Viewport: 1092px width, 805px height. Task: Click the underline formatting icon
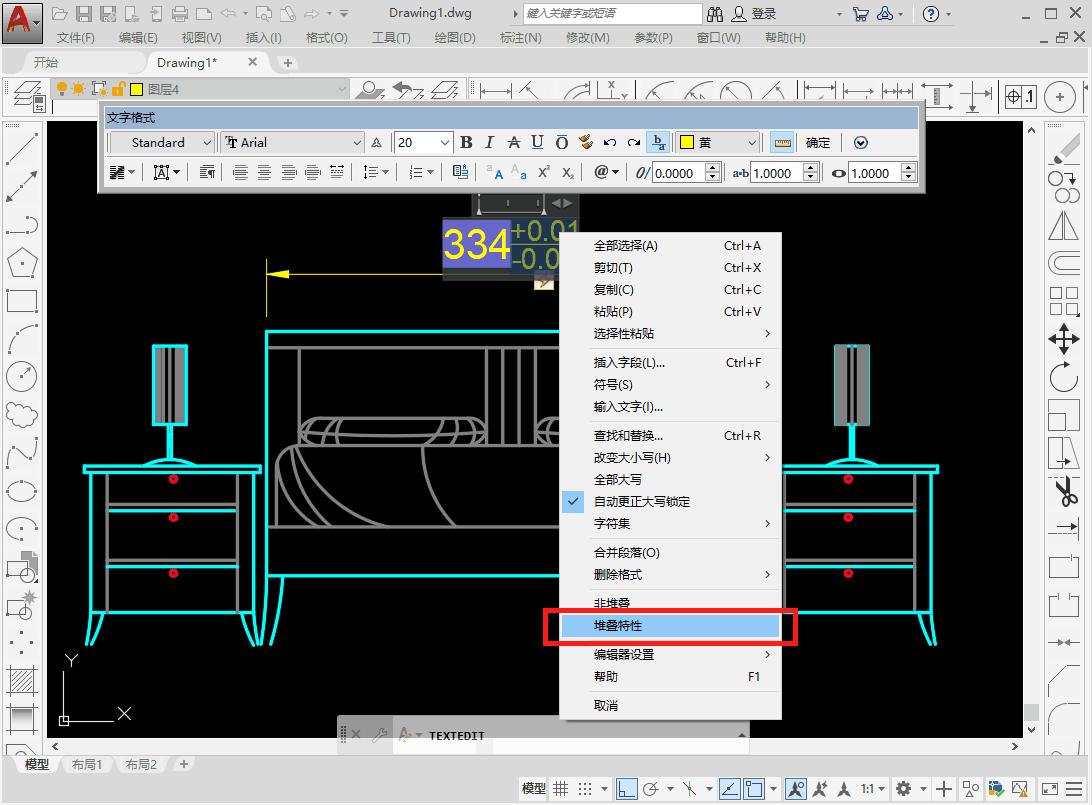(537, 143)
